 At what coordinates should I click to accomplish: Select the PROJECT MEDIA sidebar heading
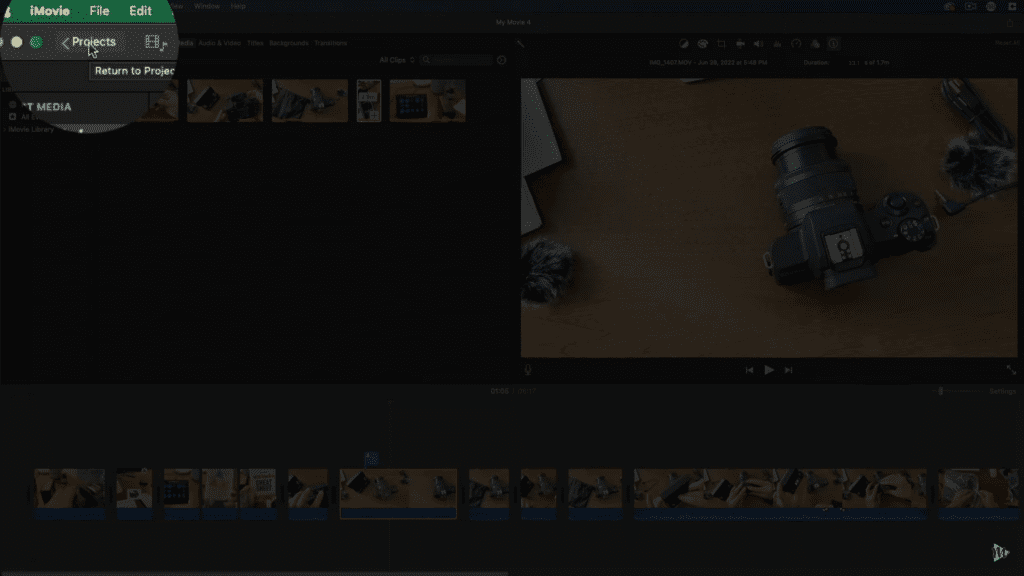46,106
